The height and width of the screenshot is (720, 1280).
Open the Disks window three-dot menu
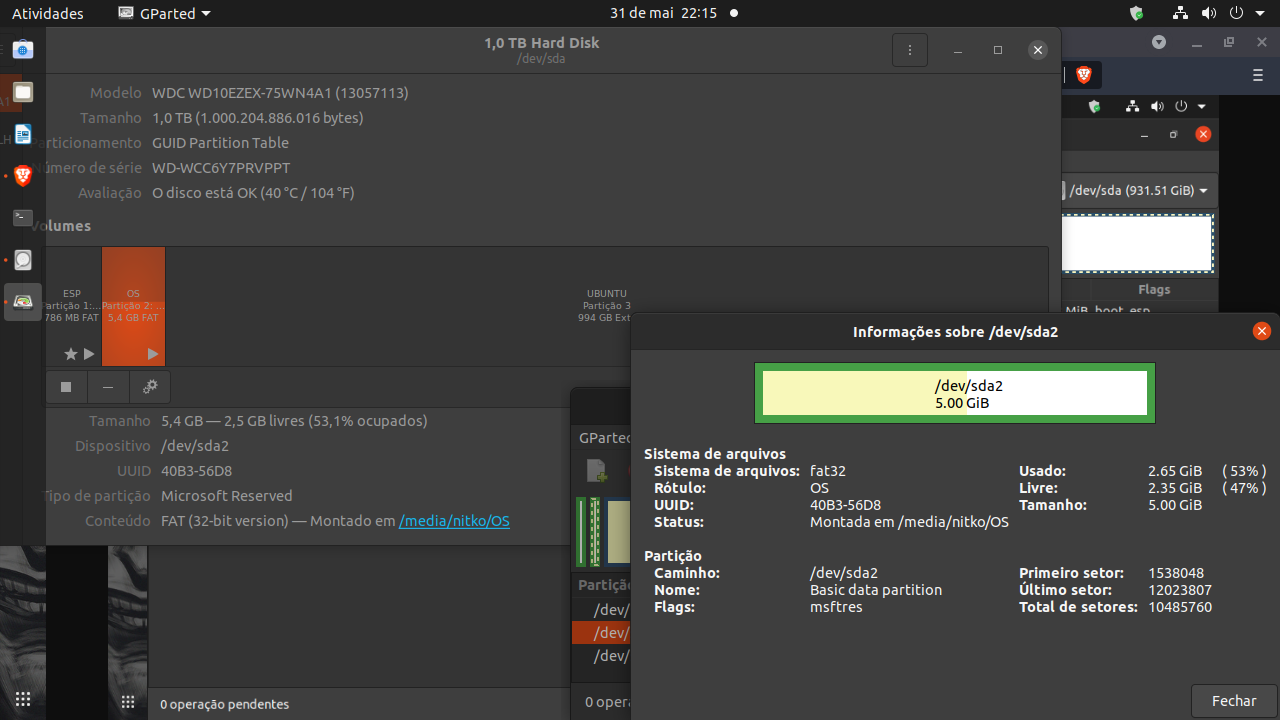coord(910,50)
